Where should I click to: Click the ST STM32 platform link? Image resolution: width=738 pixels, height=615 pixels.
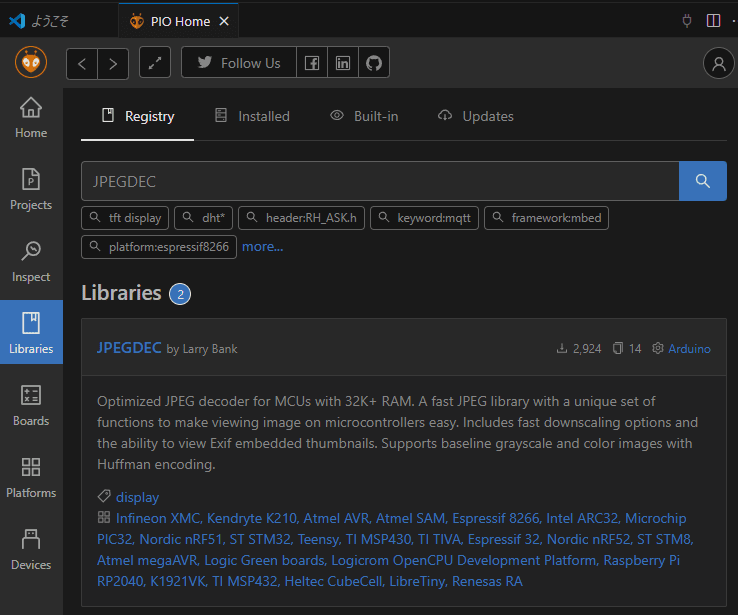click(x=260, y=539)
